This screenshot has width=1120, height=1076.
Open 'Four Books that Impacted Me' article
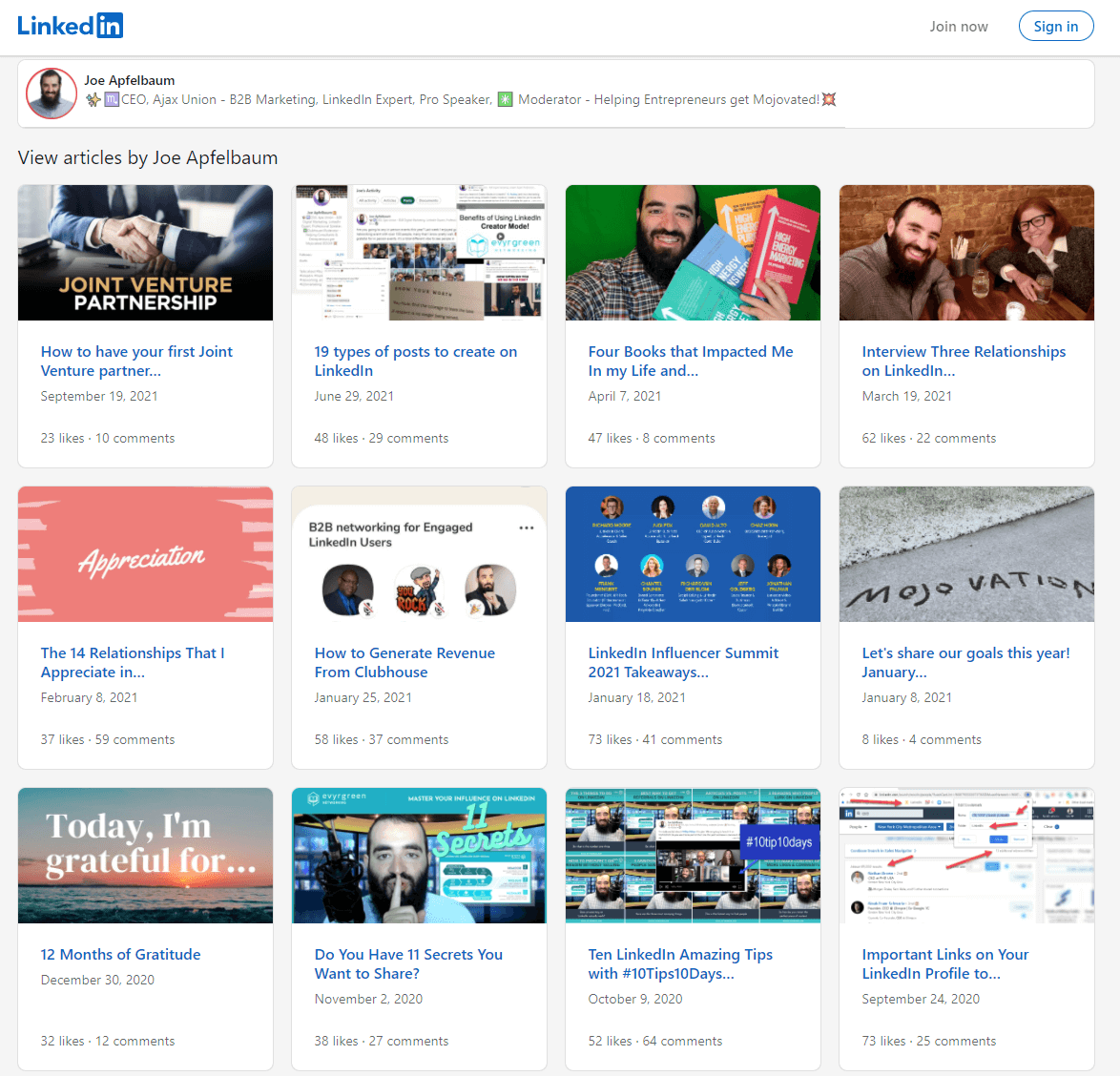pyautogui.click(x=691, y=362)
